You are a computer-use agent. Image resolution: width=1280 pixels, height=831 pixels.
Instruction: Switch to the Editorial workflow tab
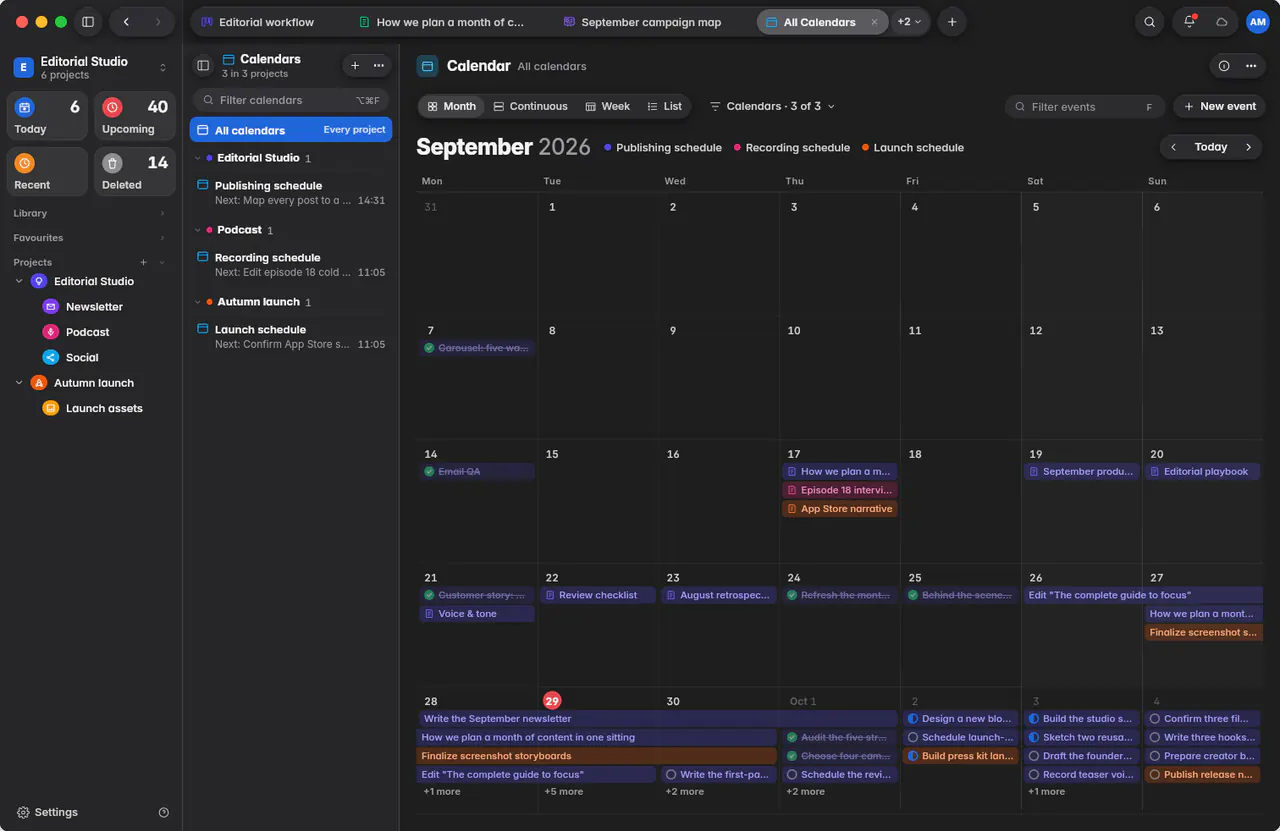(x=258, y=22)
